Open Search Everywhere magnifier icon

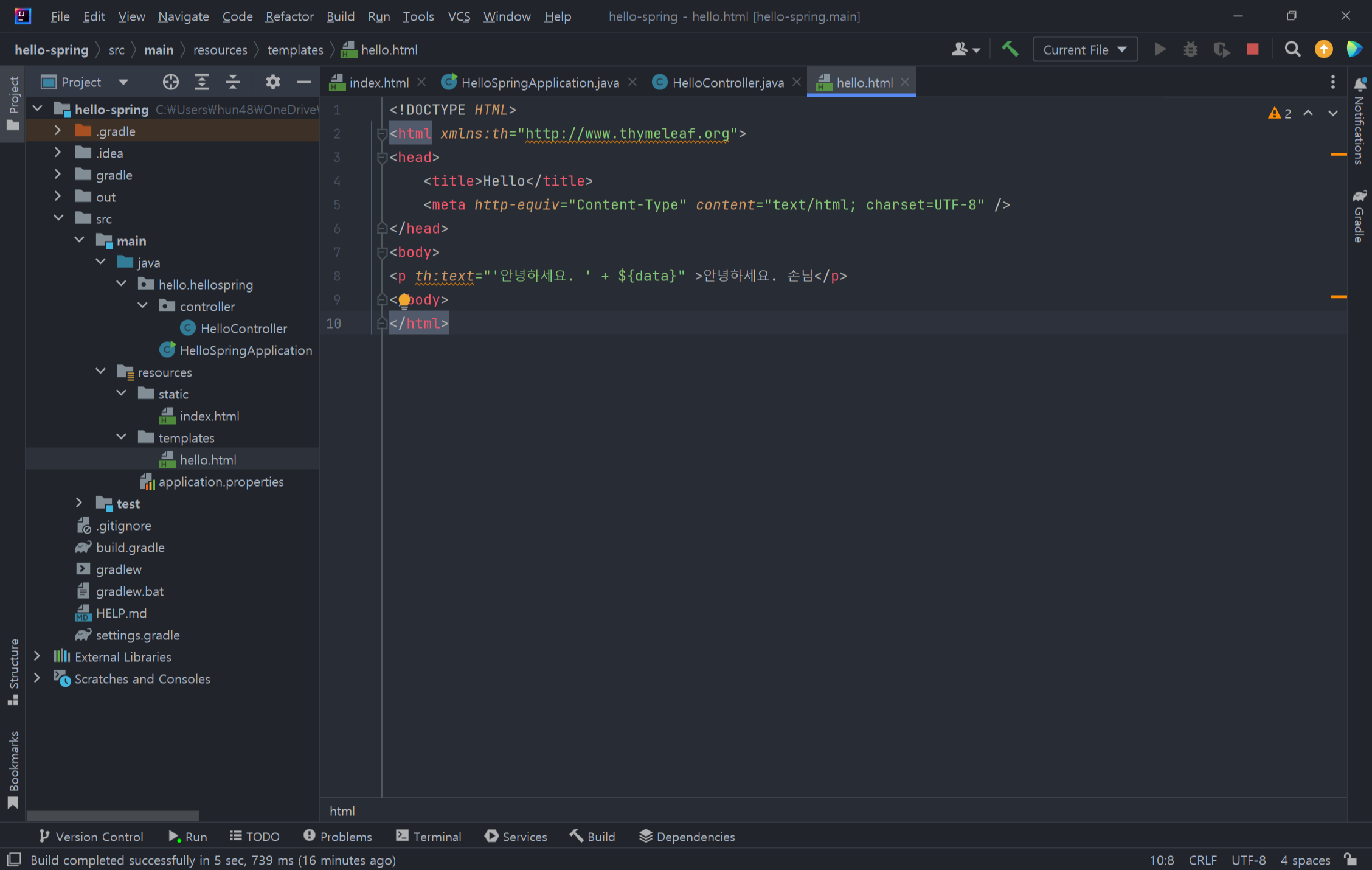point(1292,49)
